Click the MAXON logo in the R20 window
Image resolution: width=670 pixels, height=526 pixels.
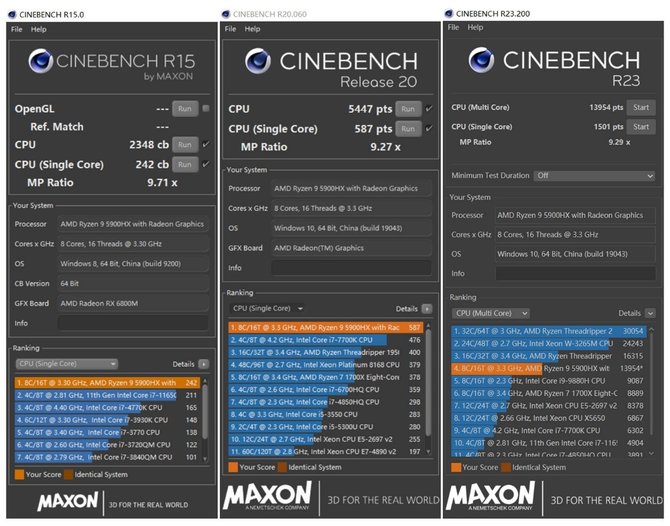tap(267, 495)
